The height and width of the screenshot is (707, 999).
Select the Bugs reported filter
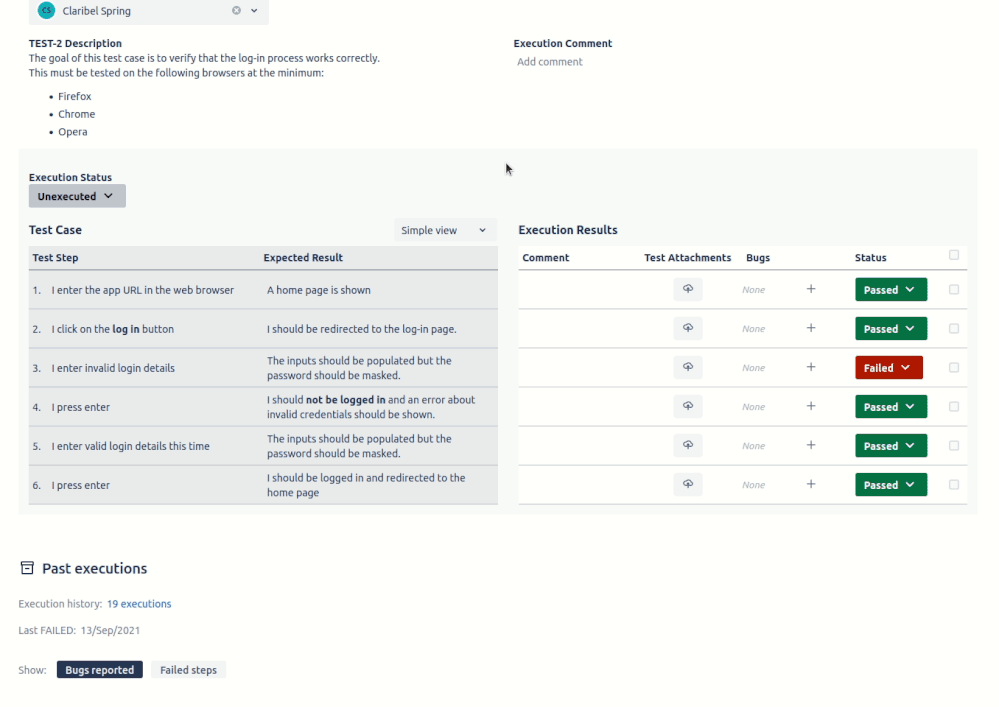point(99,669)
